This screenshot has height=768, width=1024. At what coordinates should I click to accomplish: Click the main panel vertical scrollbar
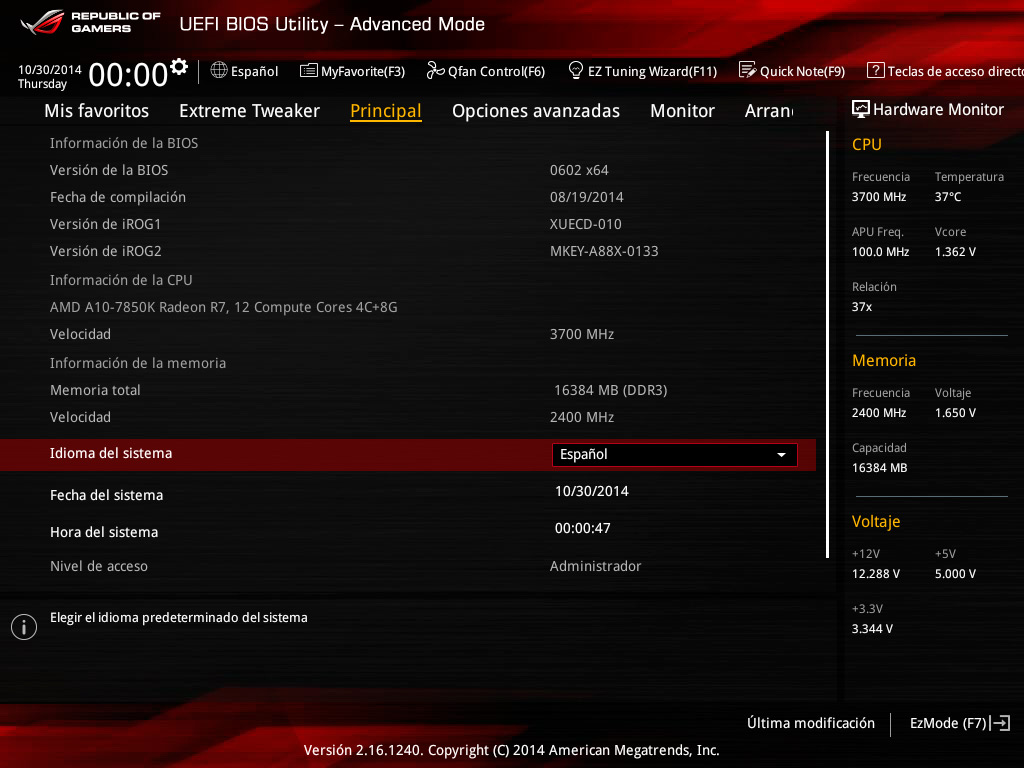click(827, 344)
